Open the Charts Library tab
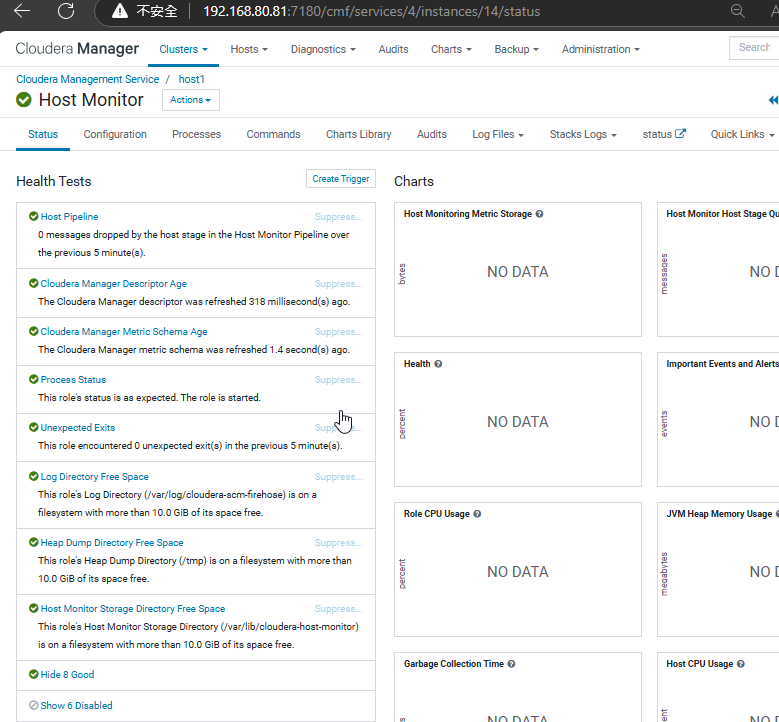Viewport: 779px width, 722px height. point(359,135)
